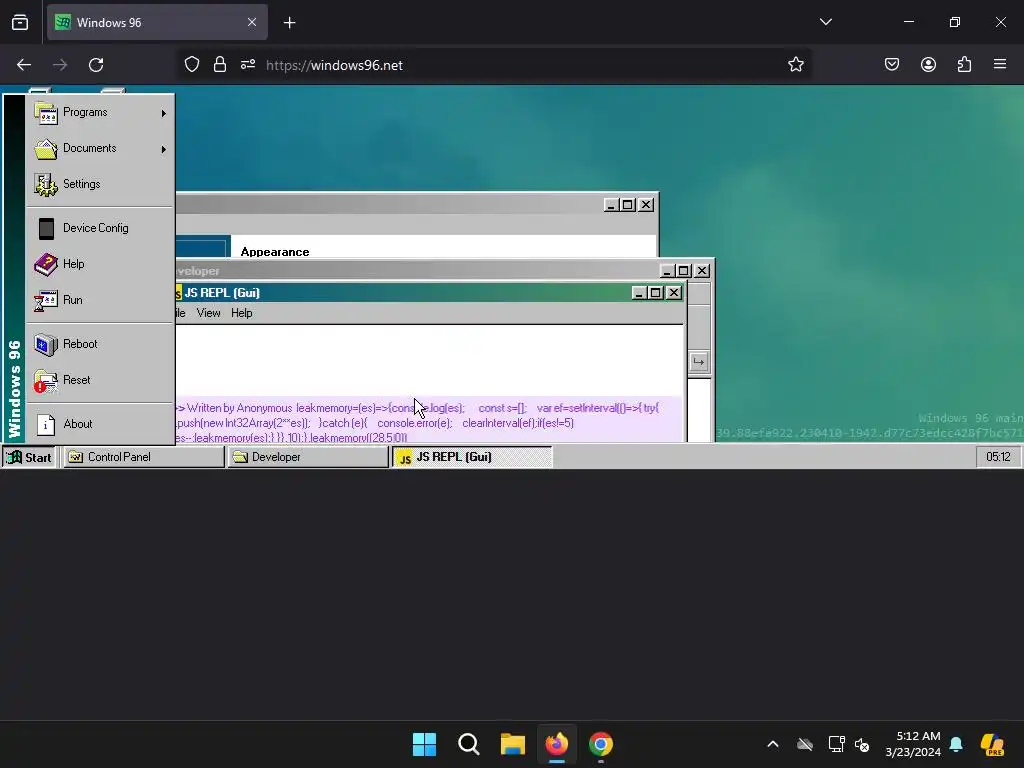Click the Appearance heading in Control Panel
Viewport: 1024px width, 768px height.
click(275, 252)
